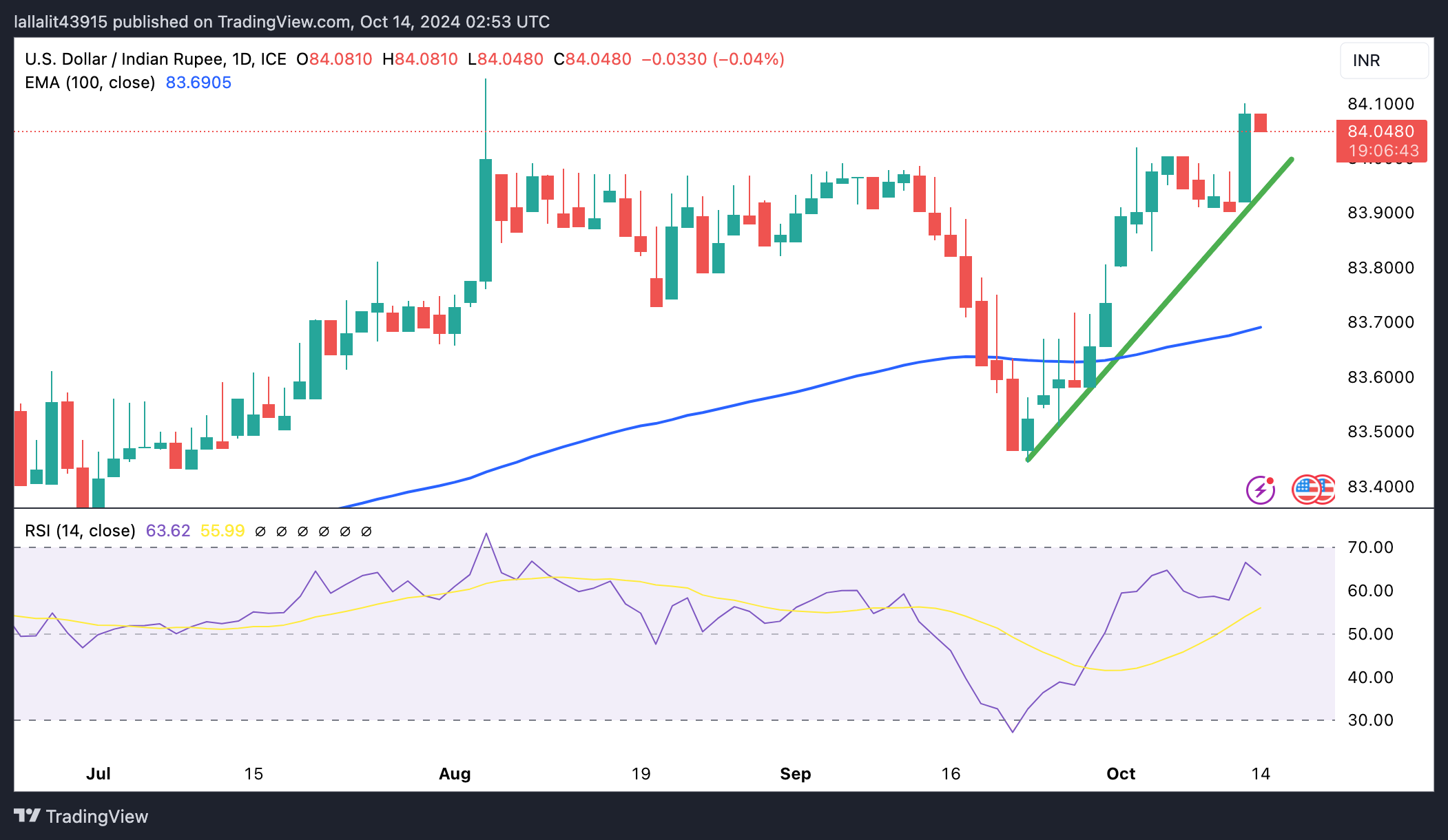Click the purple RSI value 63.62

[x=167, y=531]
